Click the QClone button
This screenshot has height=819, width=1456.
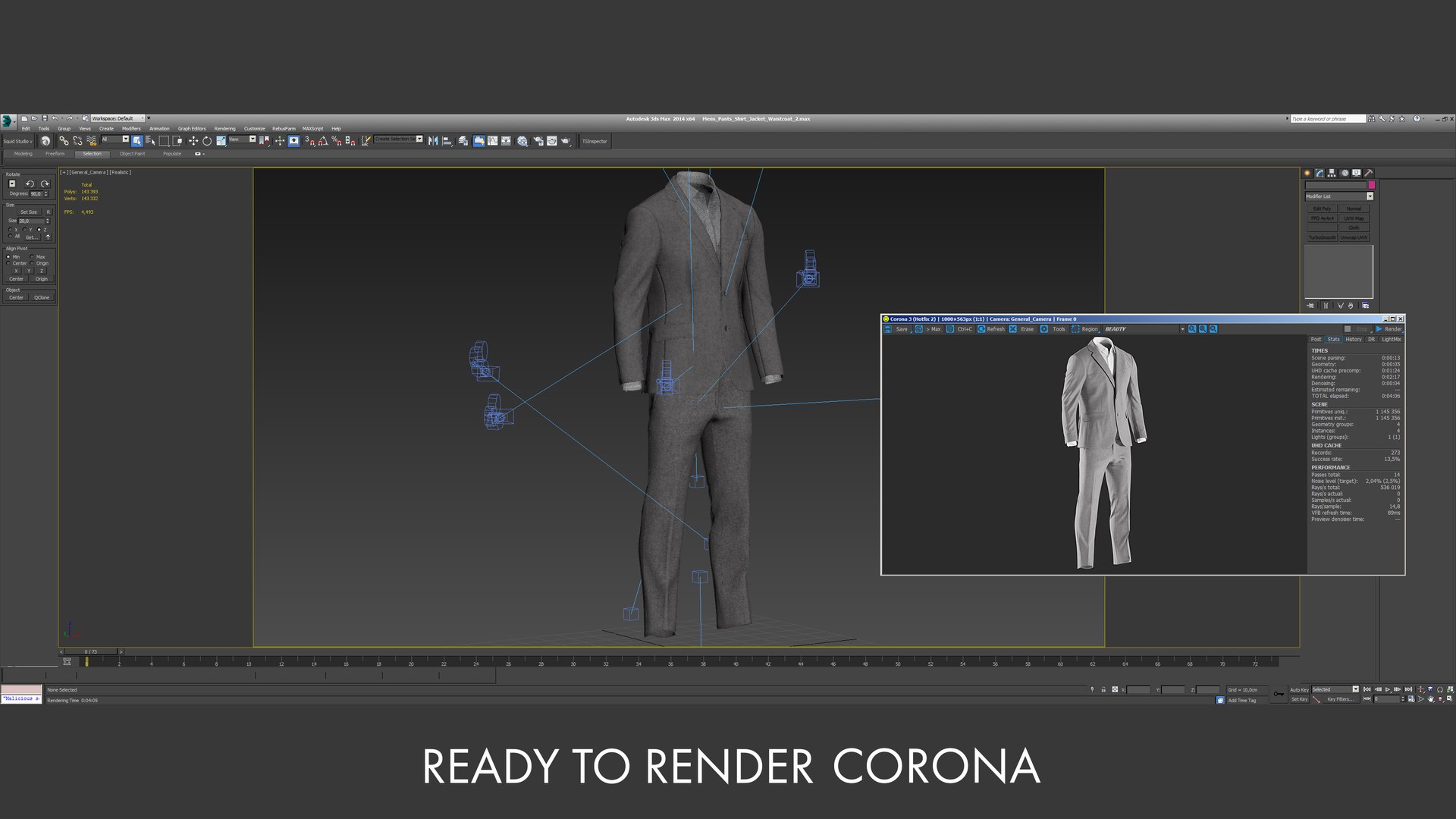(x=42, y=297)
